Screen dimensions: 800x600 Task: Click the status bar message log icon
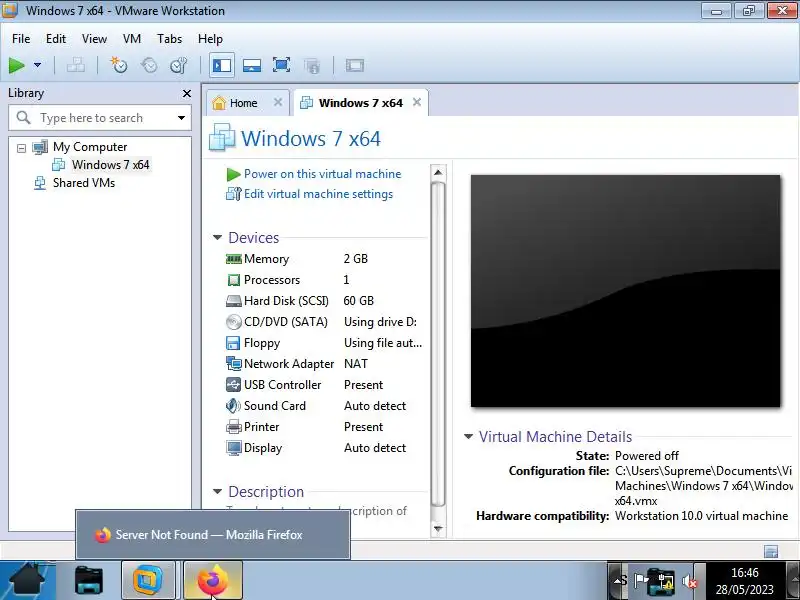point(771,551)
